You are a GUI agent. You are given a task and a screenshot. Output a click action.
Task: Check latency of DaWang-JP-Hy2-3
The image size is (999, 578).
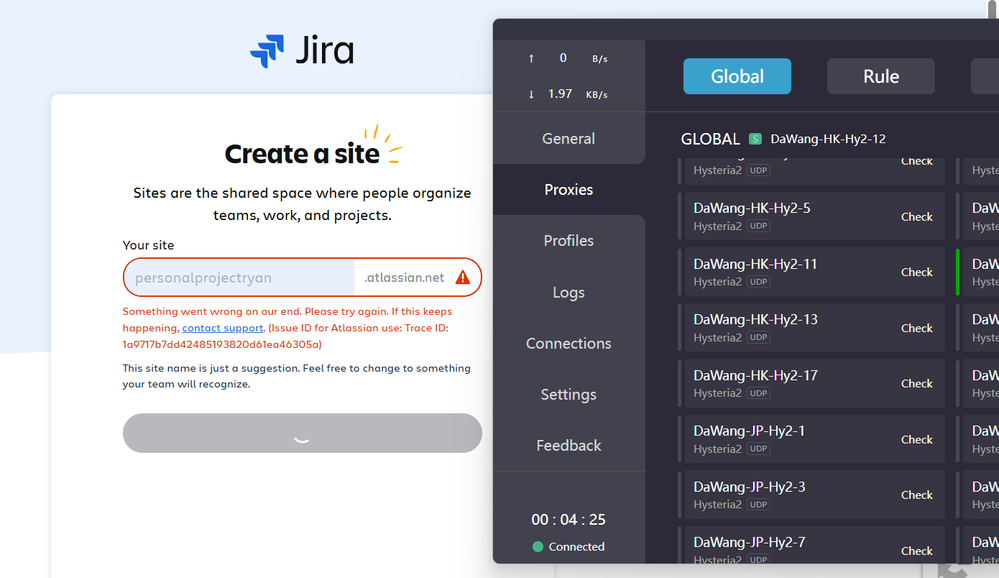tap(916, 495)
